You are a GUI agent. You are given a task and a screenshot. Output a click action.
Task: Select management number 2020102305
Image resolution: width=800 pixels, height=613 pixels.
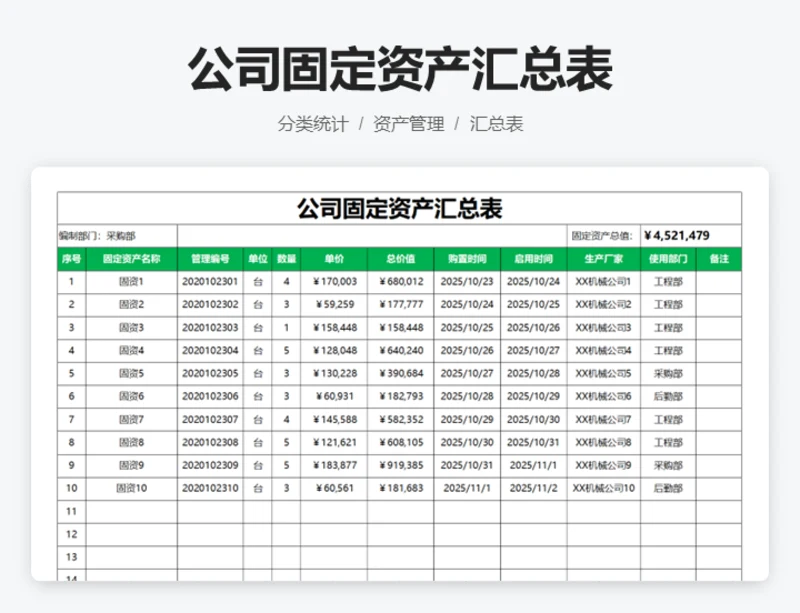click(x=210, y=374)
